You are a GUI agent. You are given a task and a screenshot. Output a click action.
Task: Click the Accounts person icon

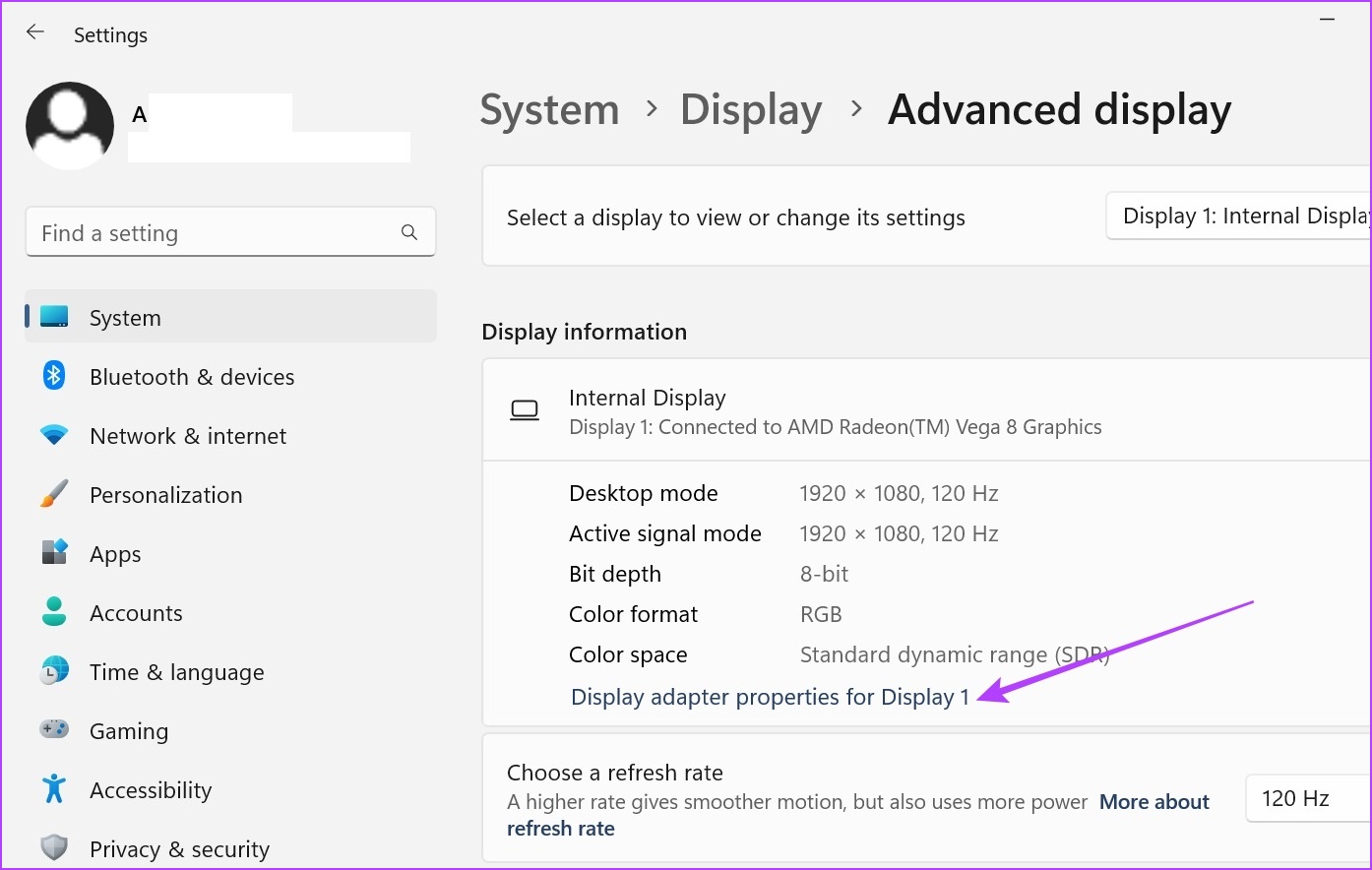tap(53, 612)
